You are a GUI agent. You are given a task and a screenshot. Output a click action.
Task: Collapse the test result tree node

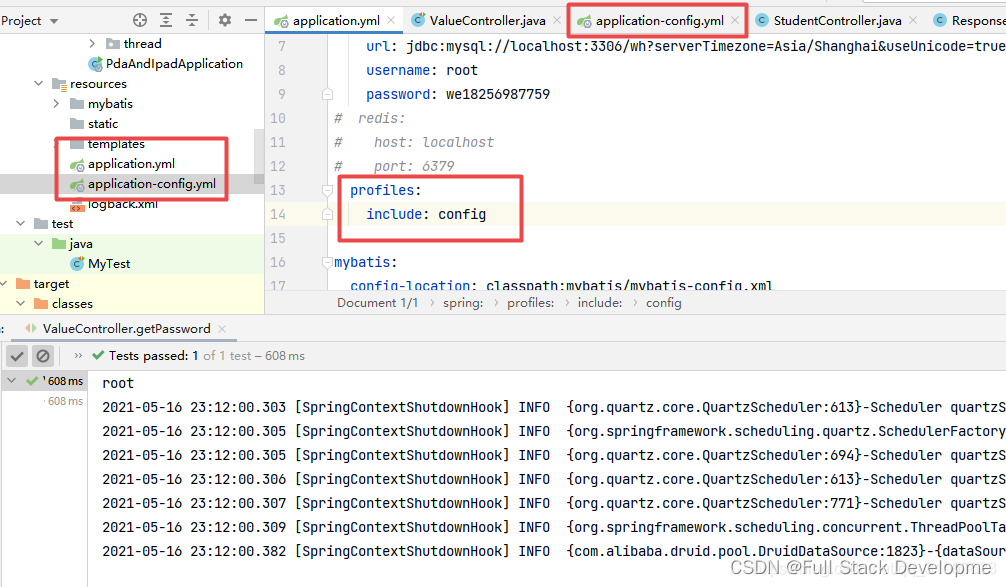[12, 381]
